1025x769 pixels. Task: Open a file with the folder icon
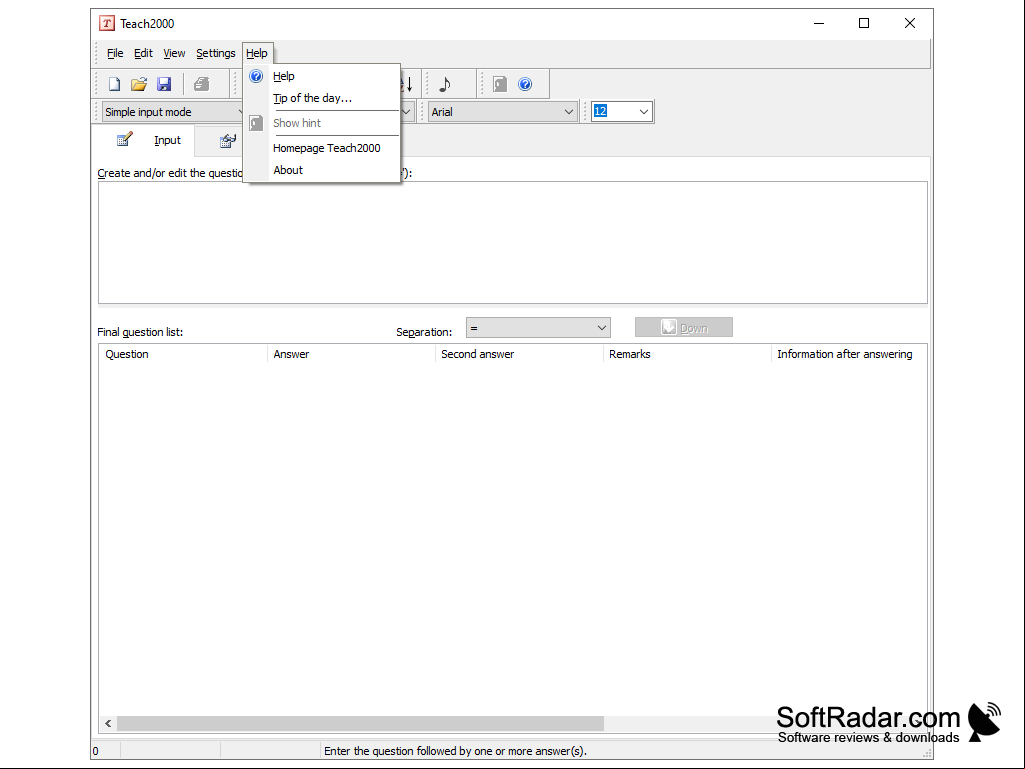pos(139,84)
